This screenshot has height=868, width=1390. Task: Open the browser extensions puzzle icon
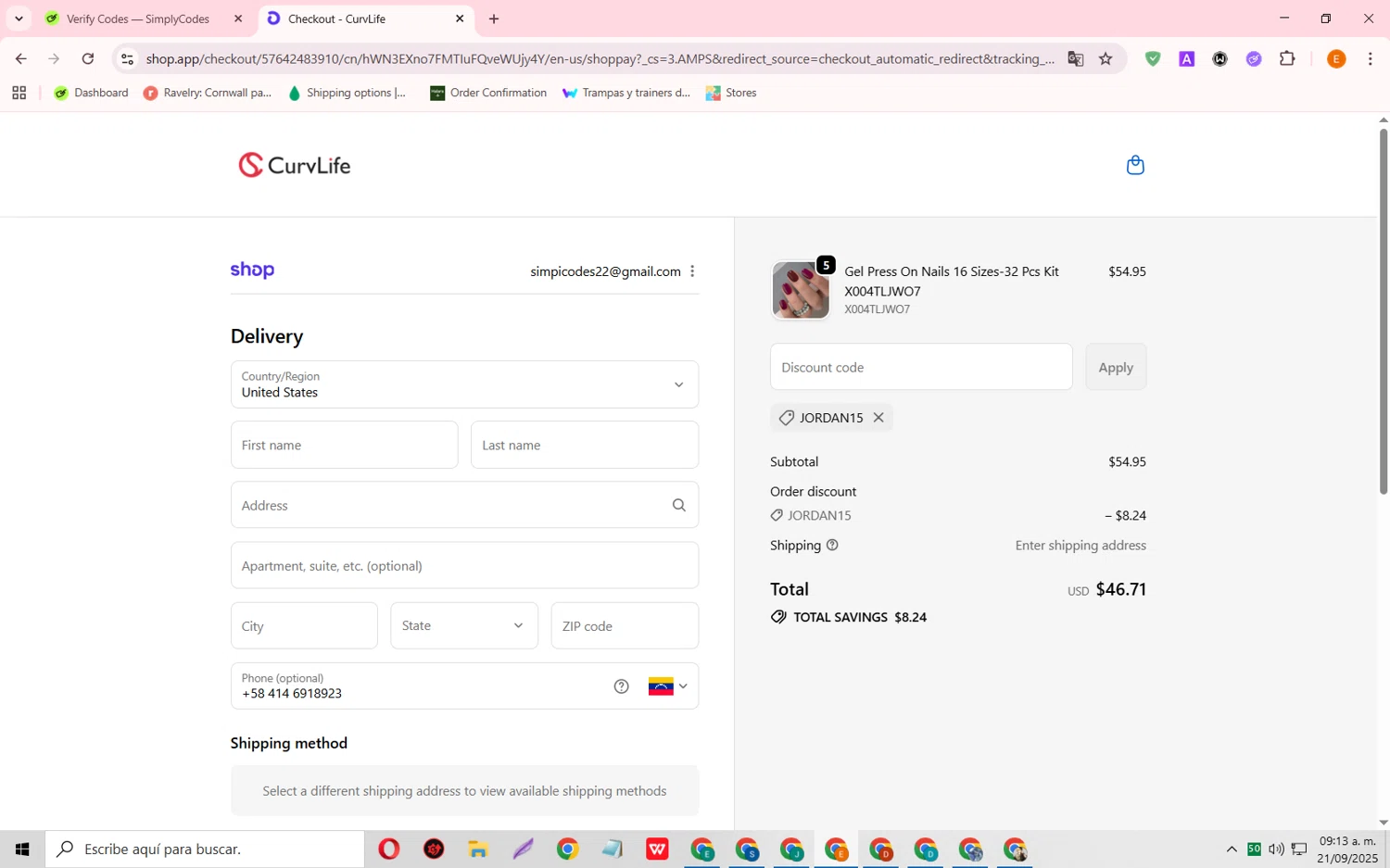[x=1287, y=58]
